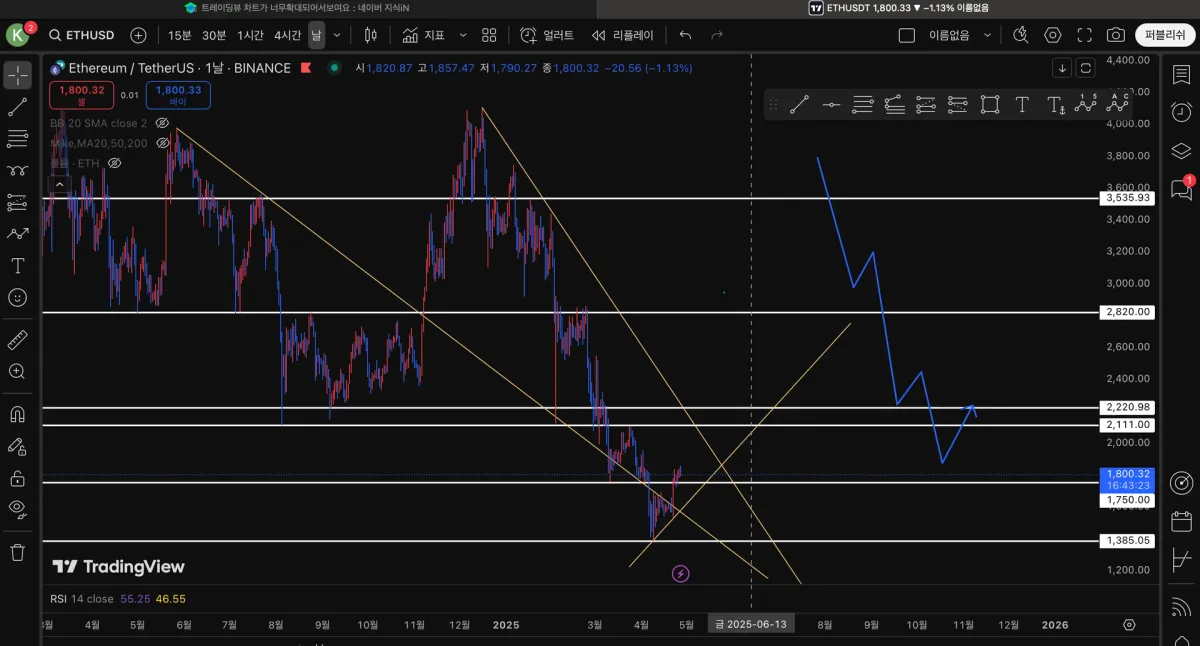Expand the time interval dropdown chevron
Screen dimensions: 1200x646
337,35
